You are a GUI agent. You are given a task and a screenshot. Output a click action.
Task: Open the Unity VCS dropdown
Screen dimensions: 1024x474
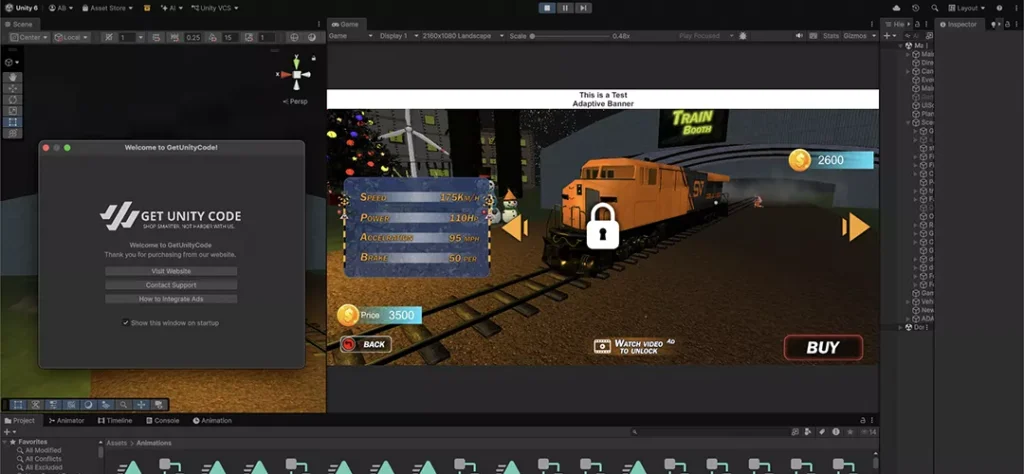[214, 8]
